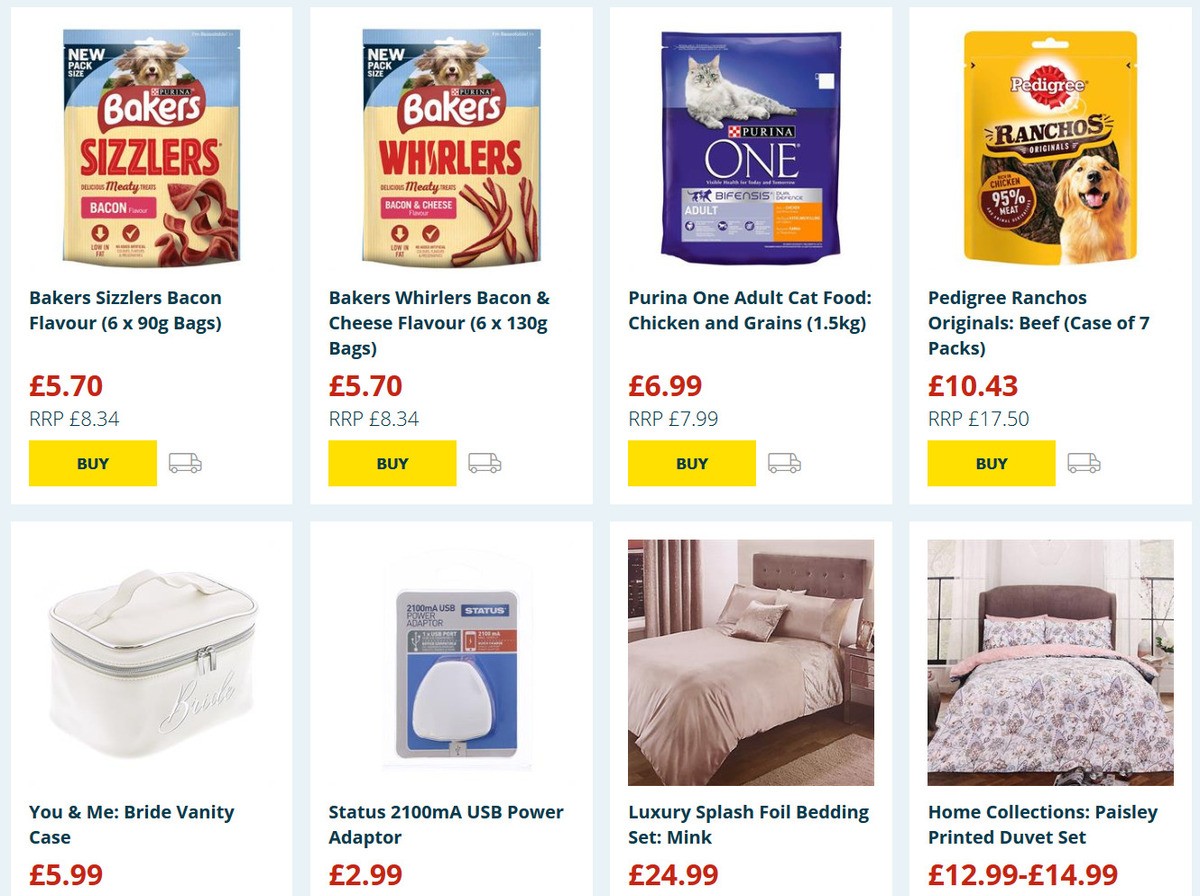Click BUY for Bakers Whirlers Bacon & Cheese
The image size is (1200, 896).
coord(392,463)
